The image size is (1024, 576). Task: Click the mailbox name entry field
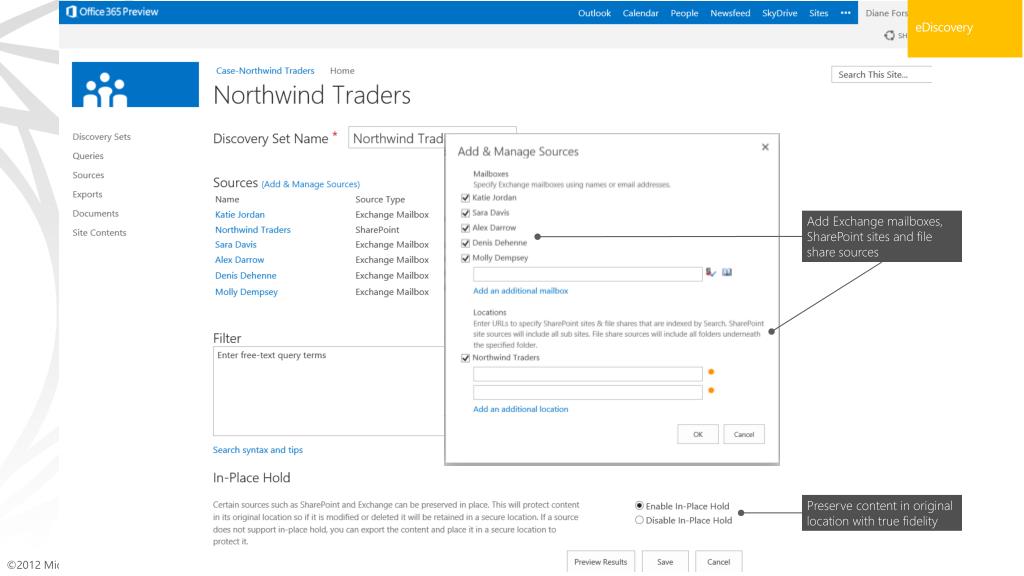click(x=588, y=274)
